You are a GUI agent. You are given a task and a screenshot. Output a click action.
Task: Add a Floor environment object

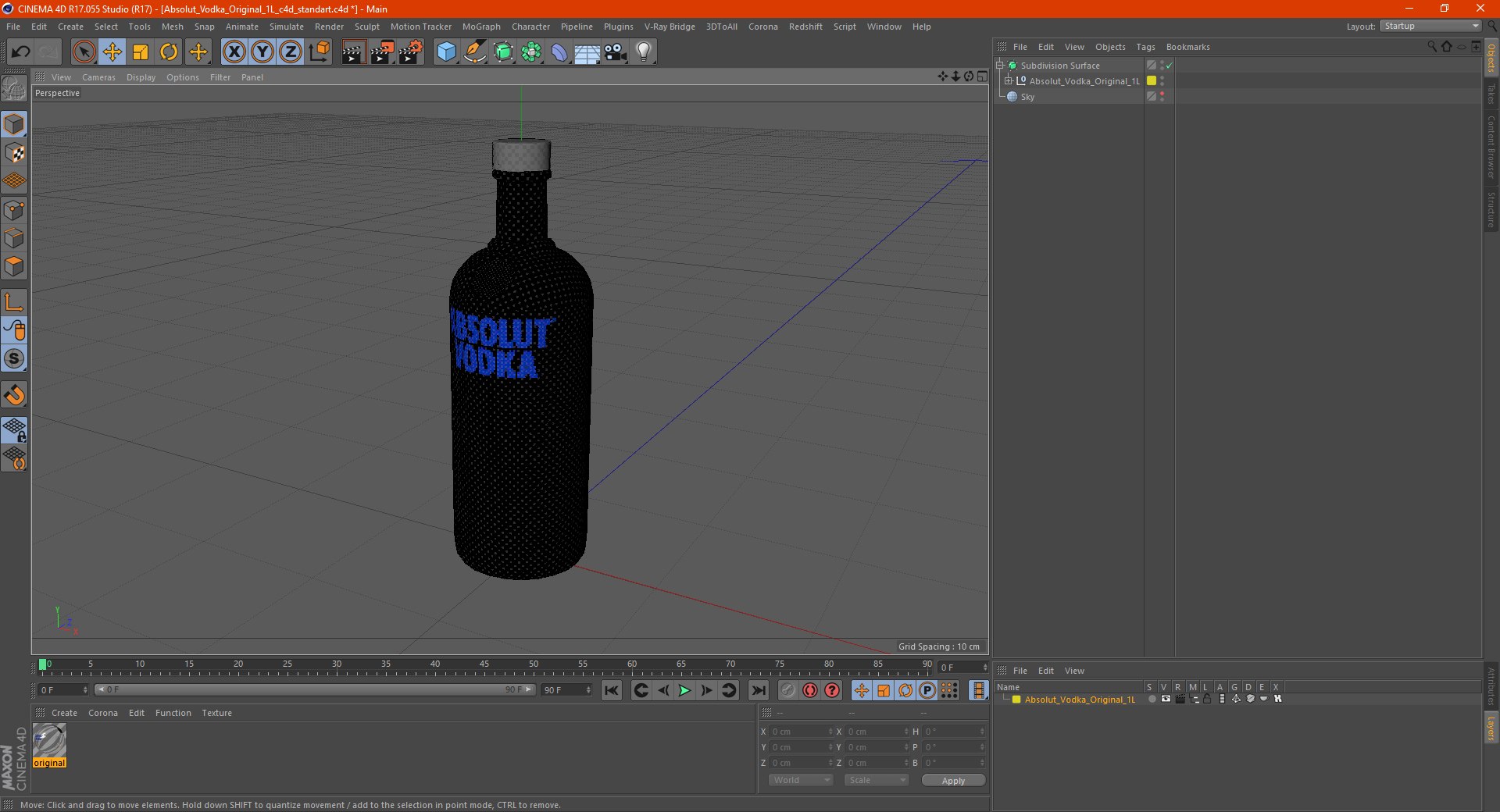click(587, 52)
